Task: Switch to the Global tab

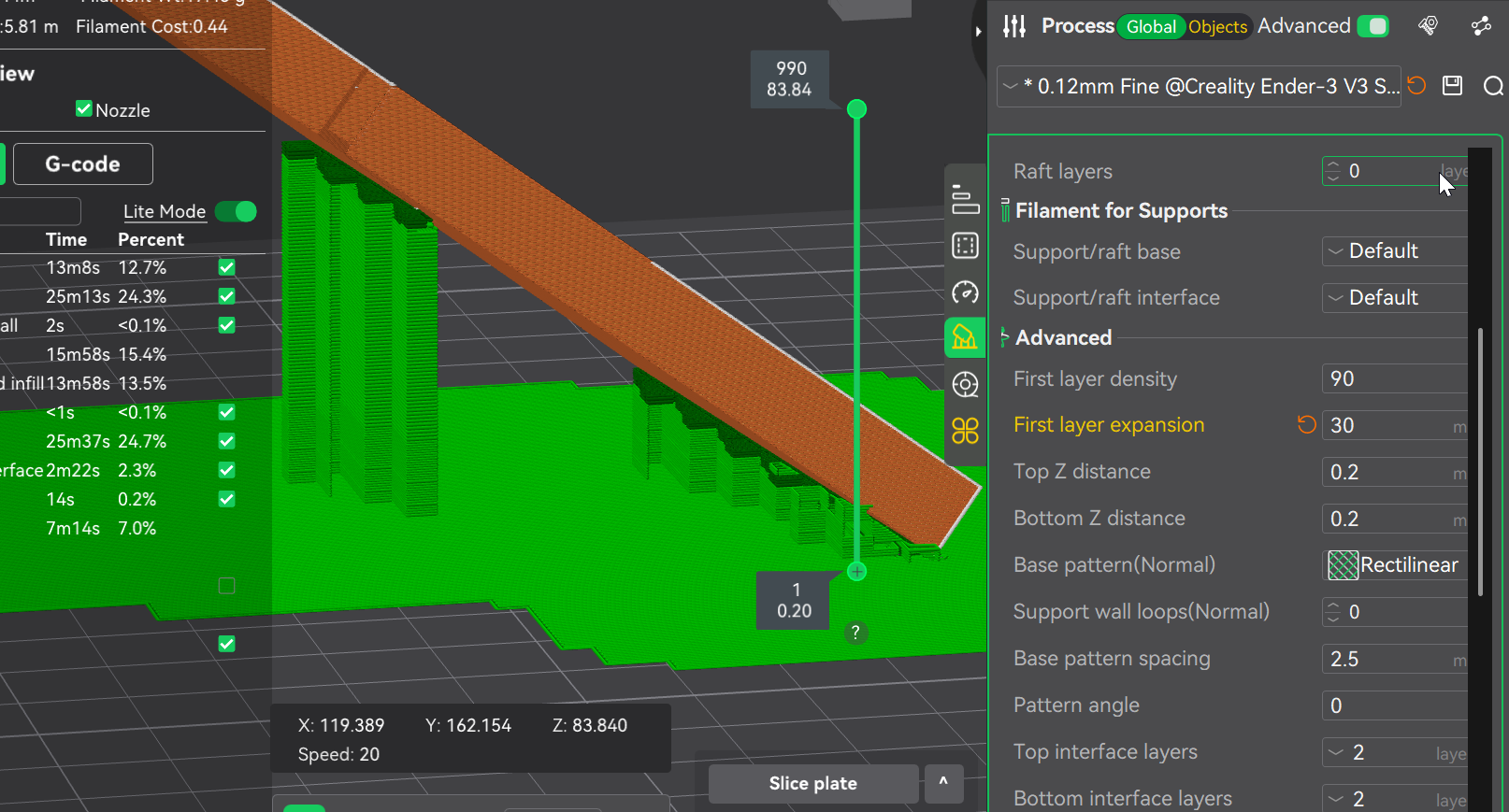Action: click(x=1150, y=27)
